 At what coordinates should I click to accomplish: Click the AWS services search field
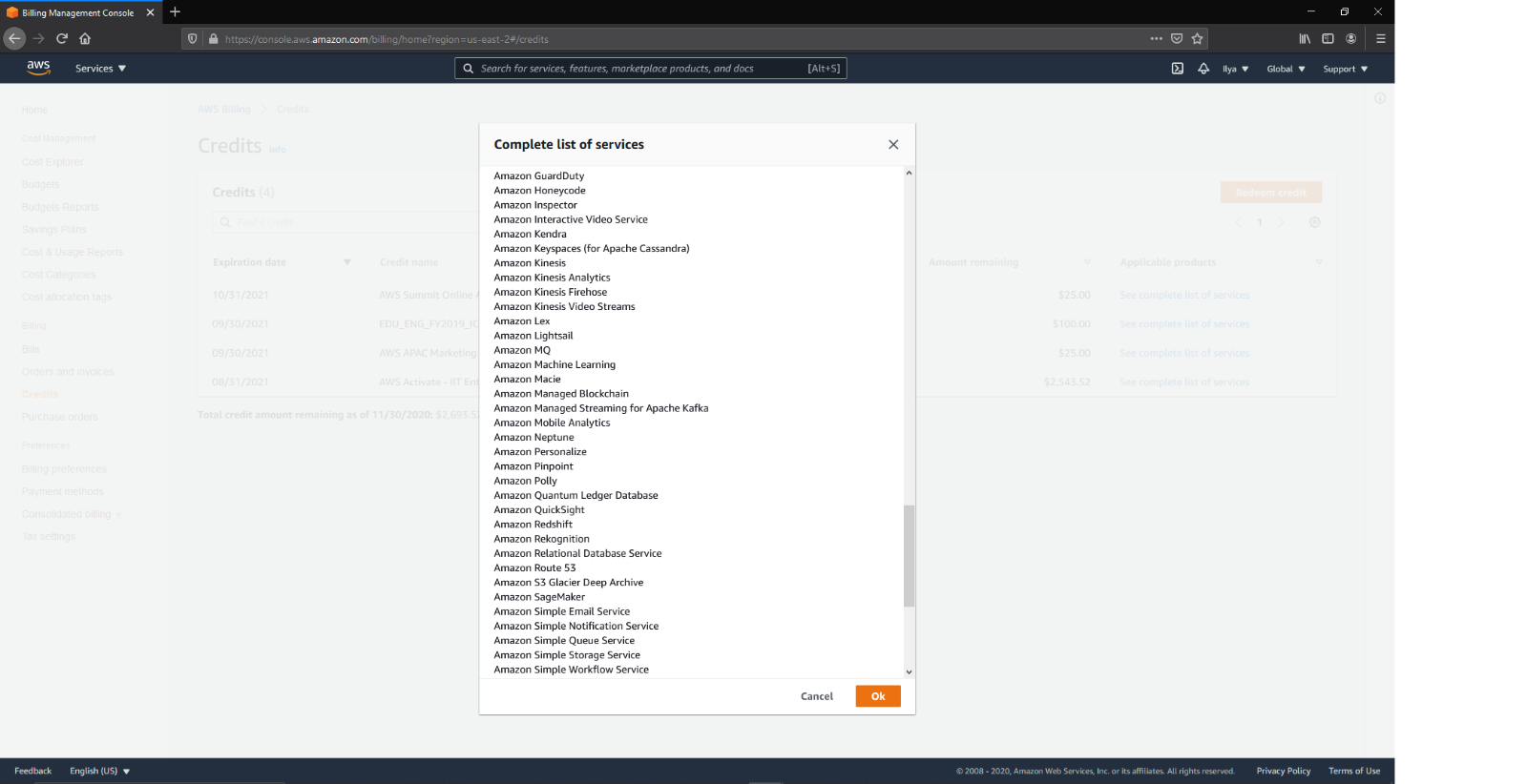(x=639, y=69)
